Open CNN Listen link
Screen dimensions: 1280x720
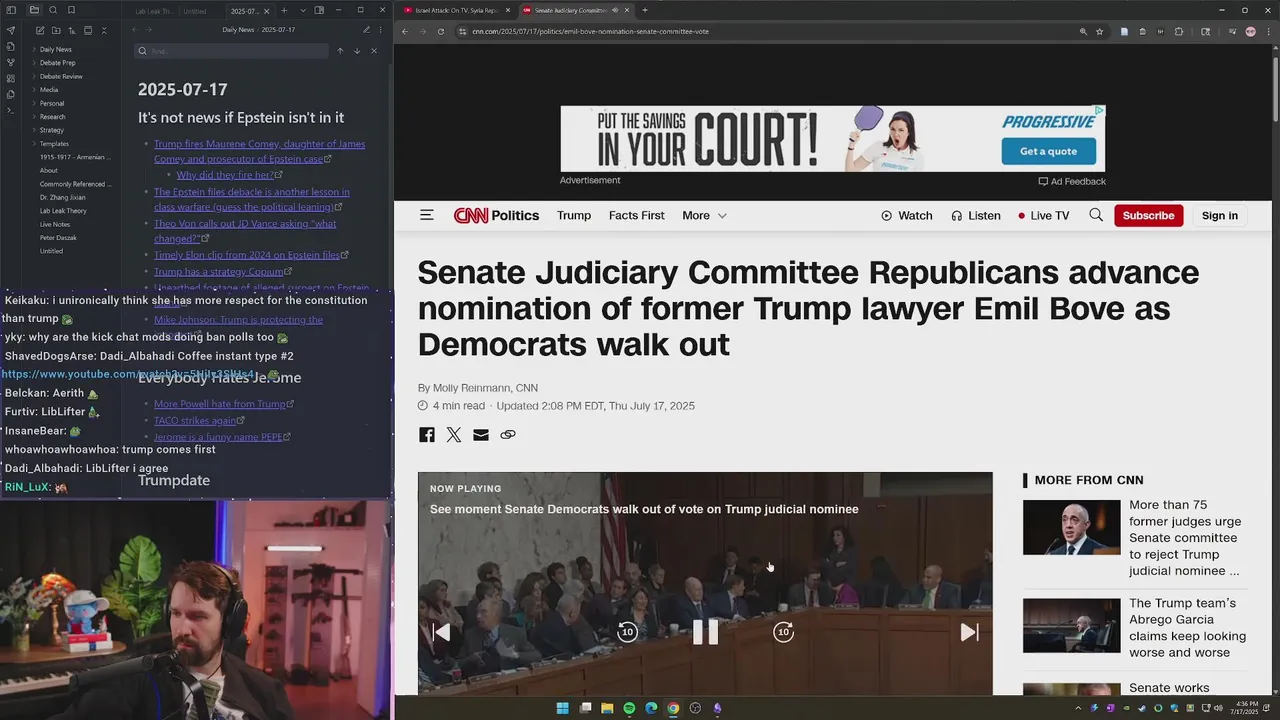pos(976,215)
